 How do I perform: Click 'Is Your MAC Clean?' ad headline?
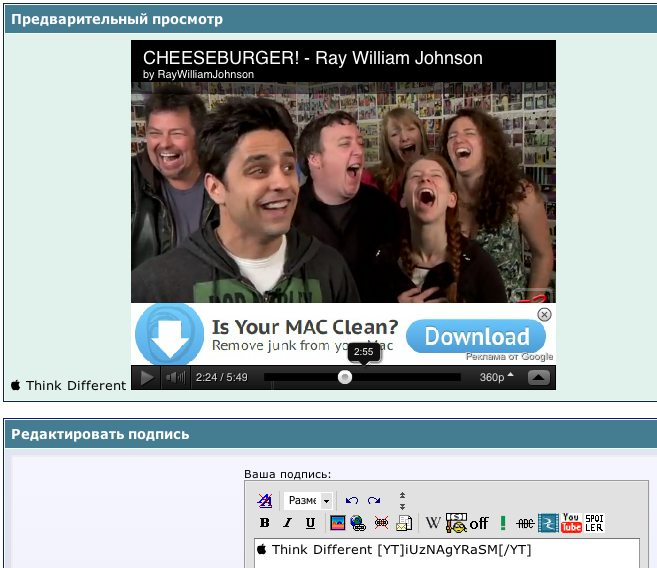point(305,327)
